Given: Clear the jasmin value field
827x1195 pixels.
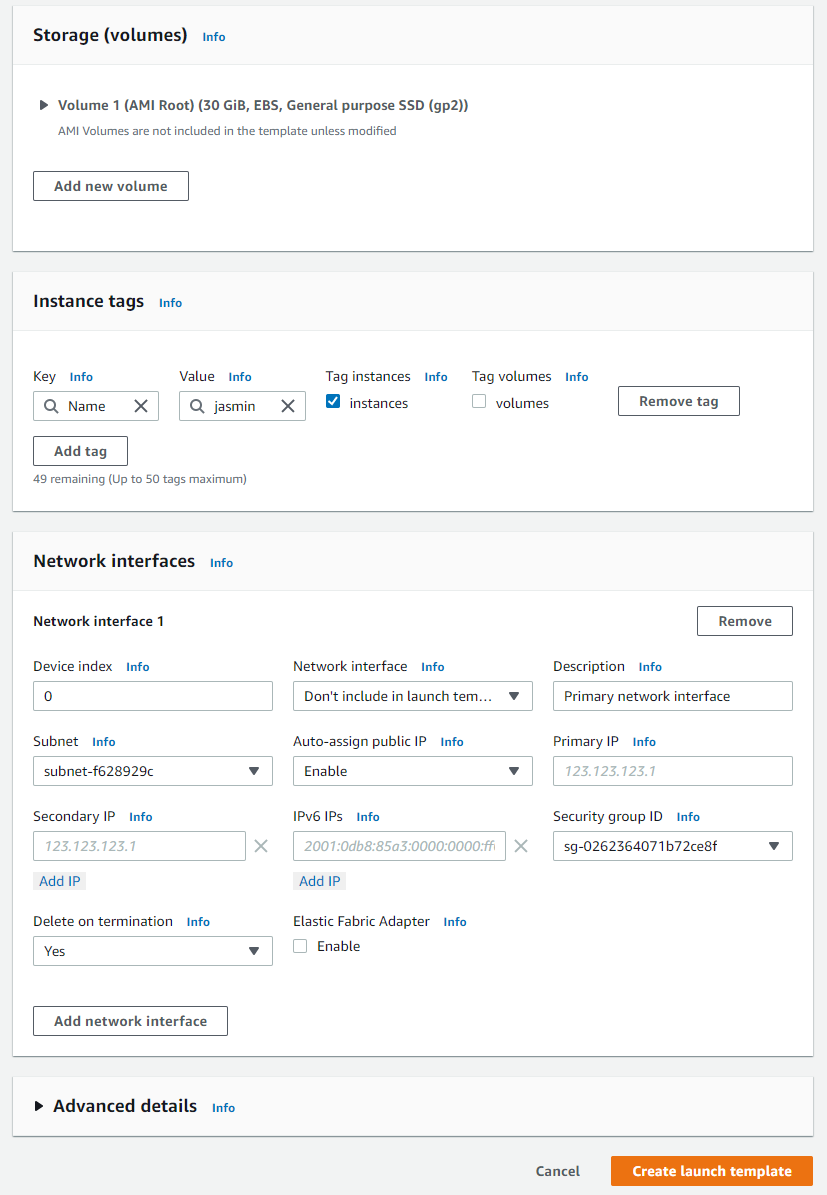Looking at the screenshot, I should [288, 405].
